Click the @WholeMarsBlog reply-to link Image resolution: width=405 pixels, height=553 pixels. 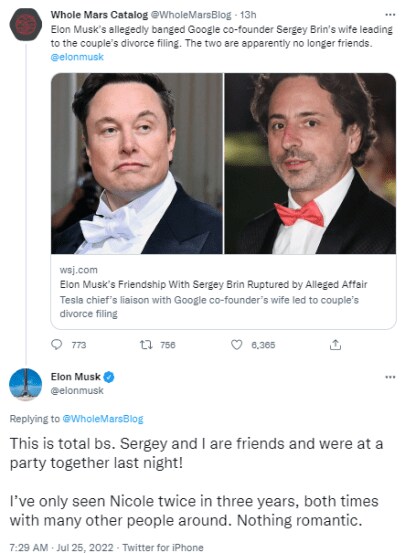click(x=103, y=419)
